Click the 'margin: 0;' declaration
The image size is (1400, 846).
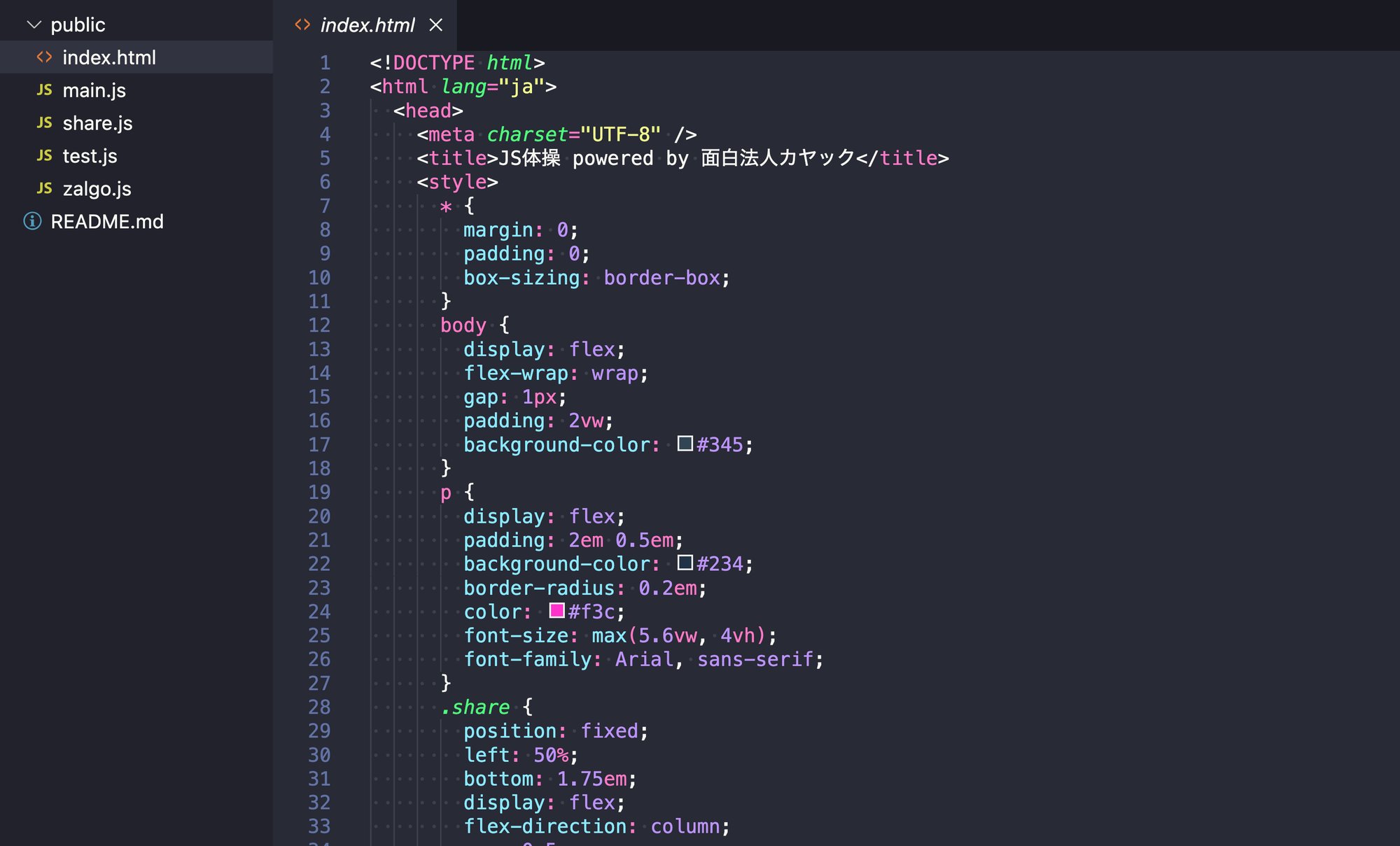coord(521,230)
